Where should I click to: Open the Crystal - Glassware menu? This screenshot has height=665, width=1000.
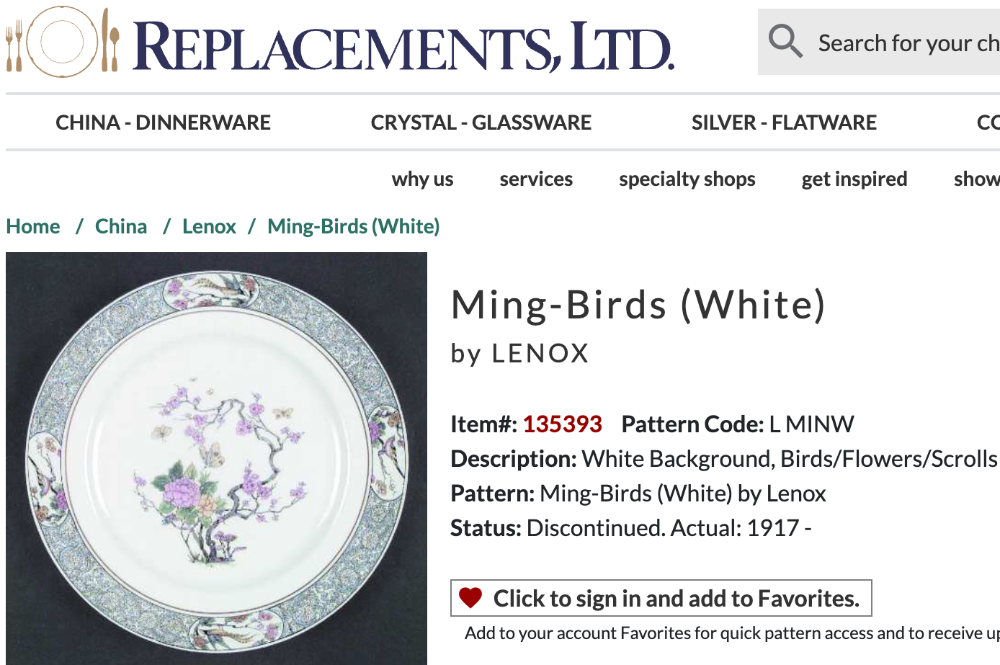[x=481, y=123]
